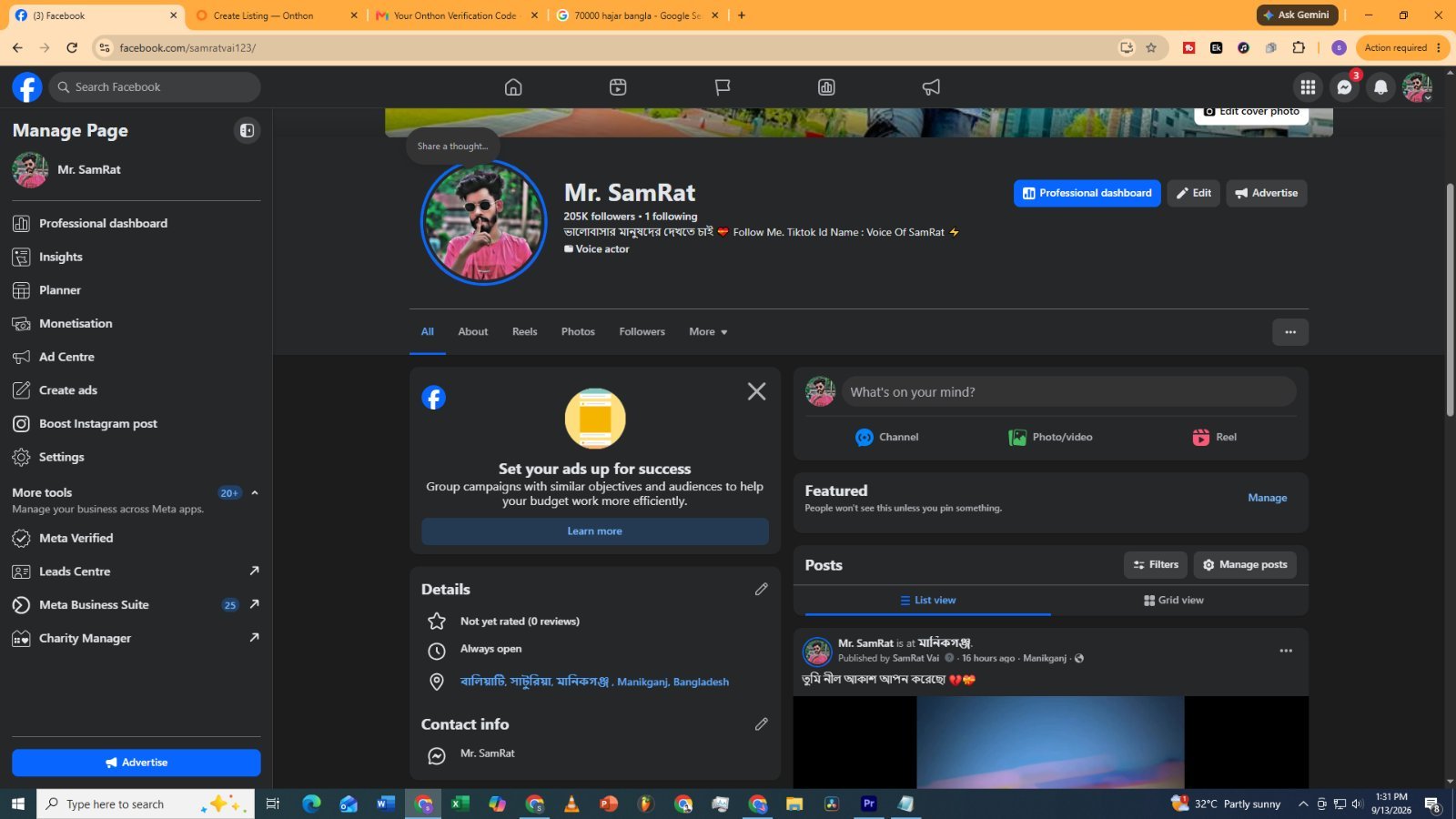Click Edit cover photo button
The height and width of the screenshot is (819, 1456).
pos(1252,114)
